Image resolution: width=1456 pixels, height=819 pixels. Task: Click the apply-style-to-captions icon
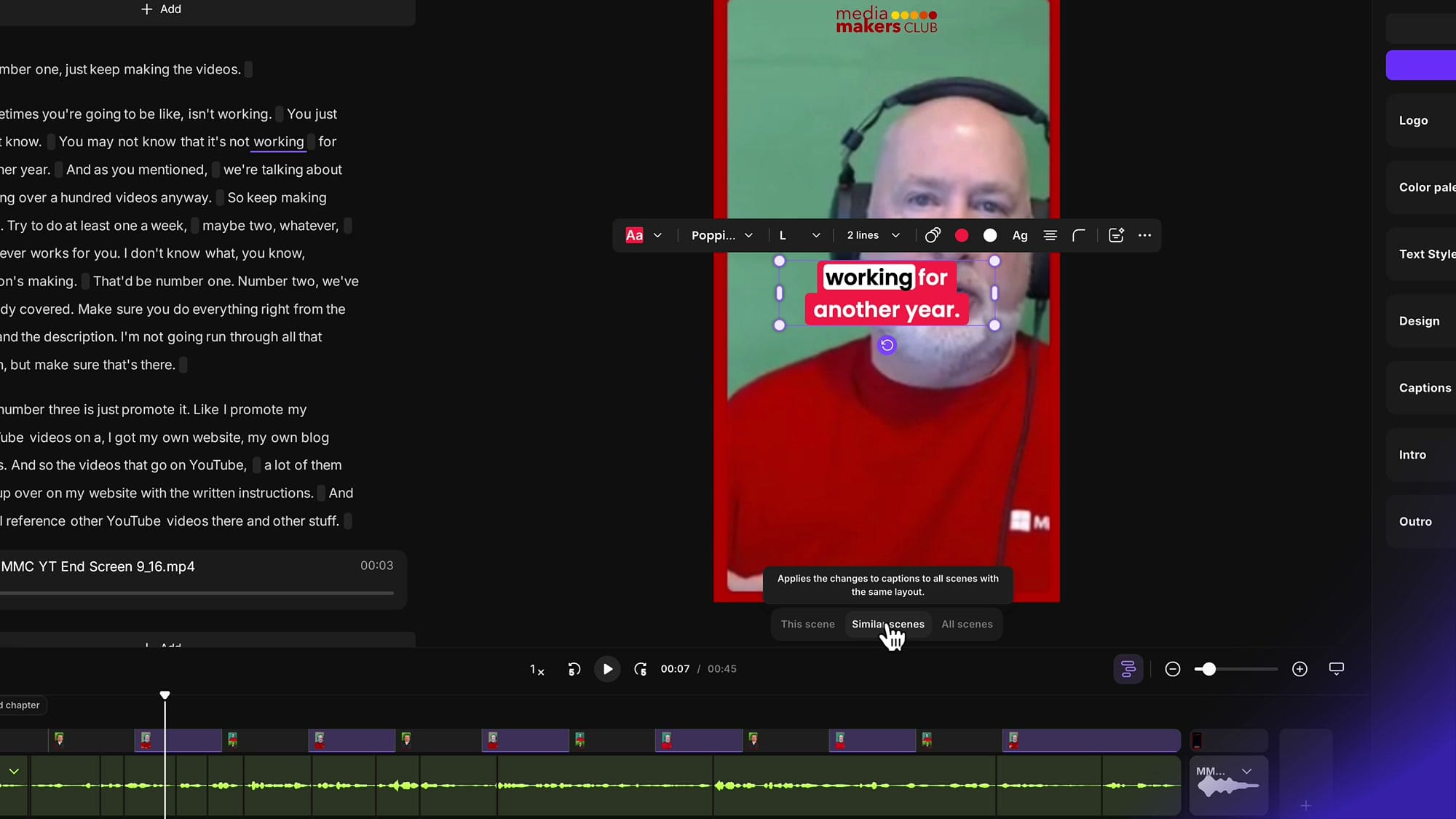tap(1116, 235)
